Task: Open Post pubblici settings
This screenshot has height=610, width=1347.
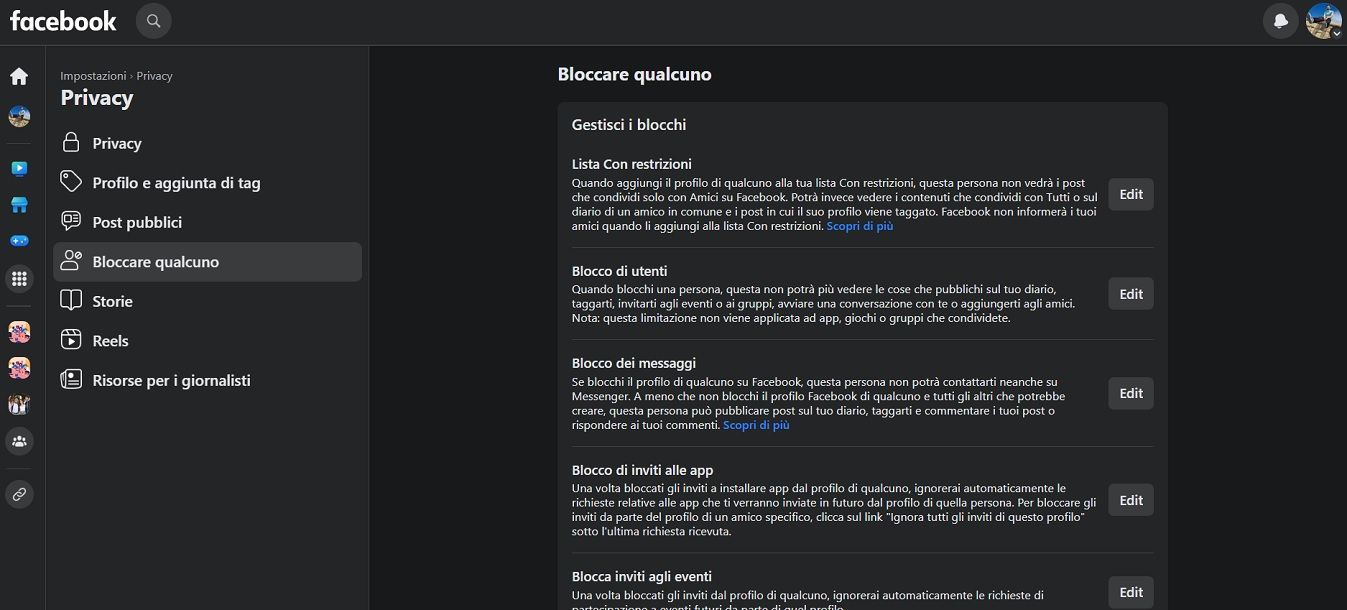Action: point(207,222)
